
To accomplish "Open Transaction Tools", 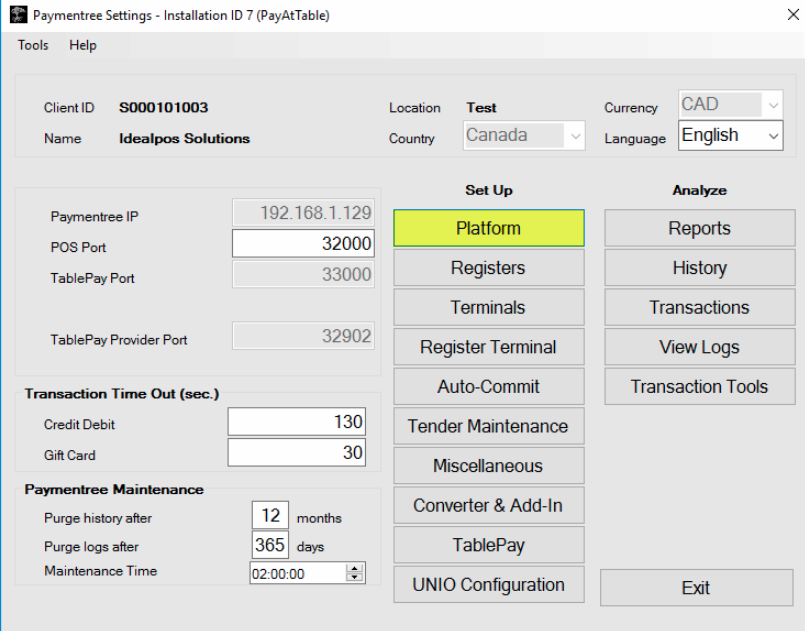I will pos(700,386).
